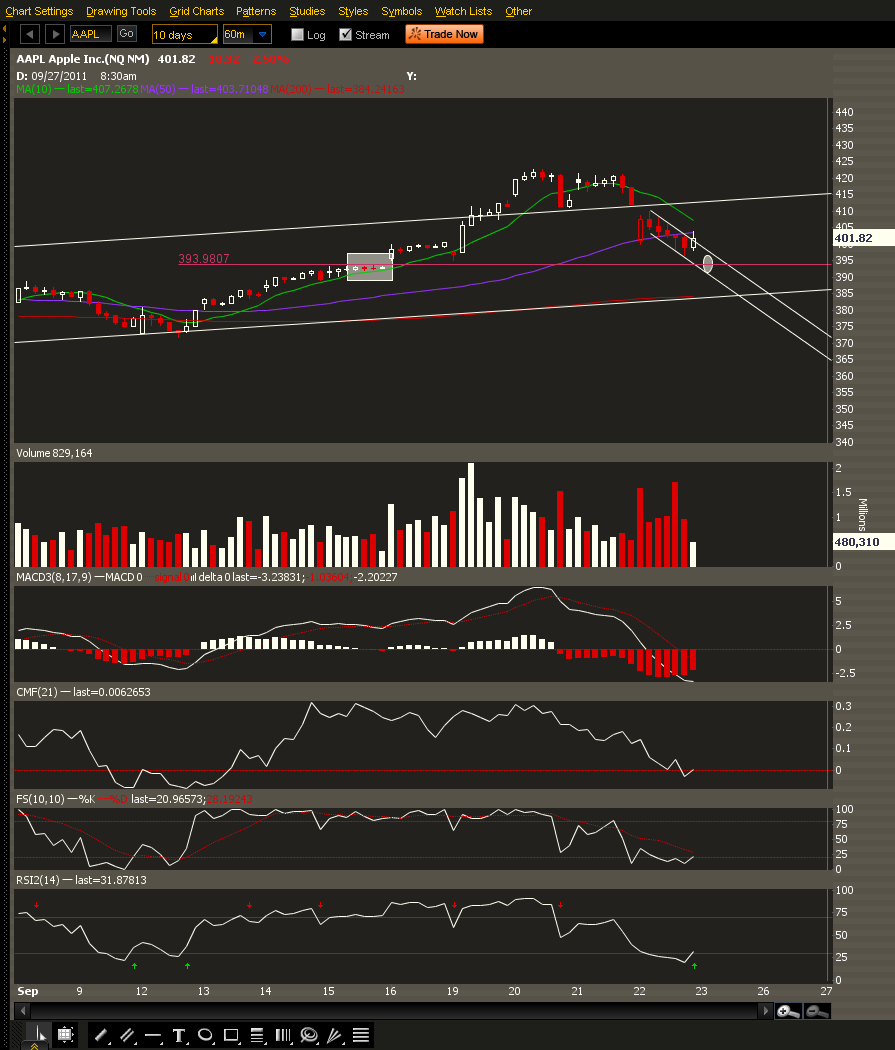Screen dimensions: 895x1050
Task: Open the Other menu
Action: click(519, 11)
